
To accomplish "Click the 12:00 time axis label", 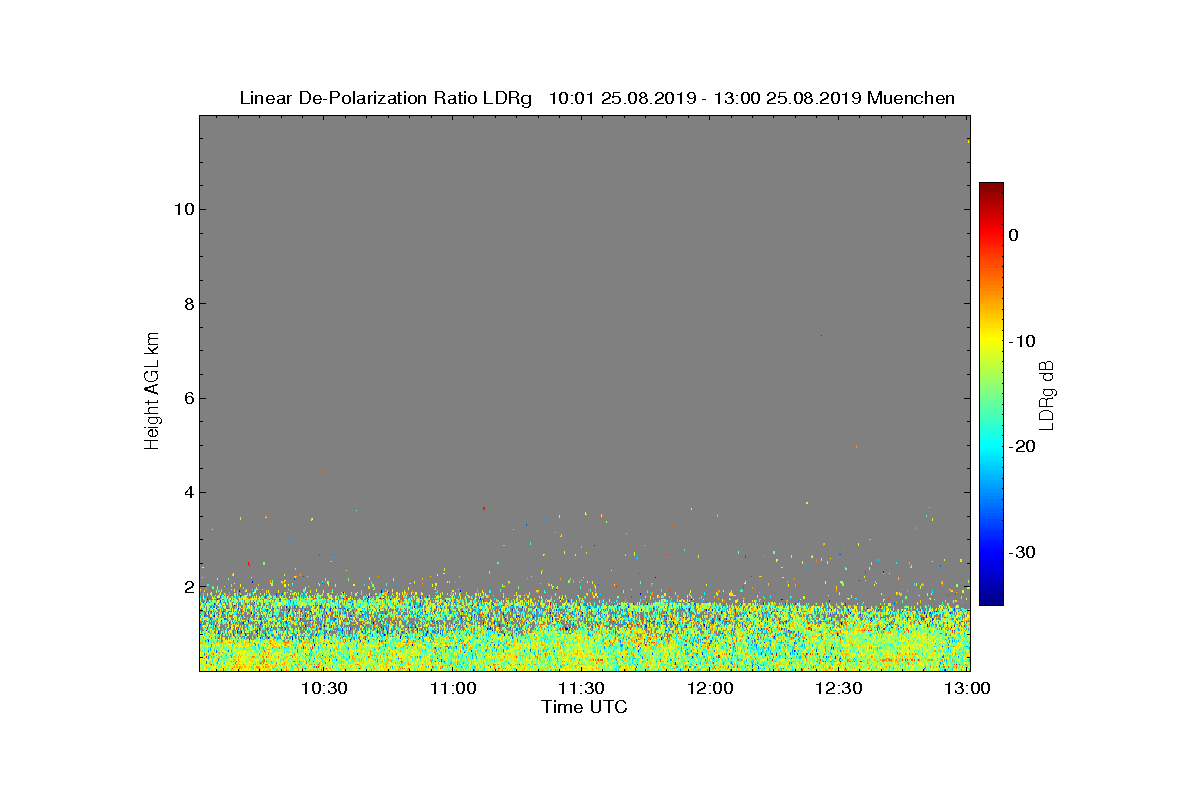I will [x=710, y=689].
